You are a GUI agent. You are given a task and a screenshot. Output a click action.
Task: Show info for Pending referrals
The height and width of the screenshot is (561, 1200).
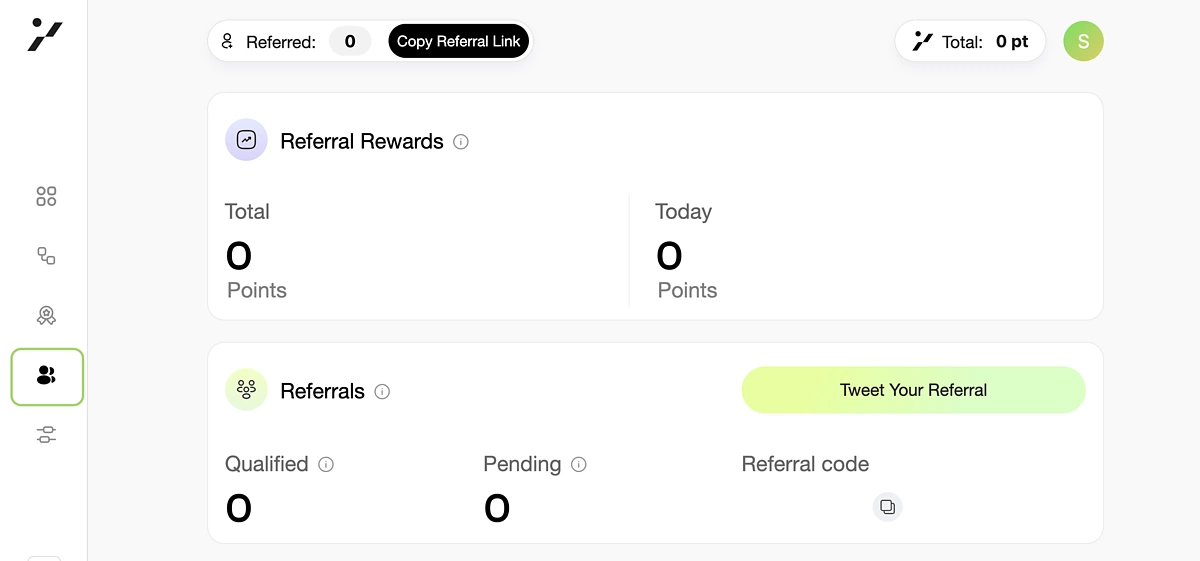[579, 465]
